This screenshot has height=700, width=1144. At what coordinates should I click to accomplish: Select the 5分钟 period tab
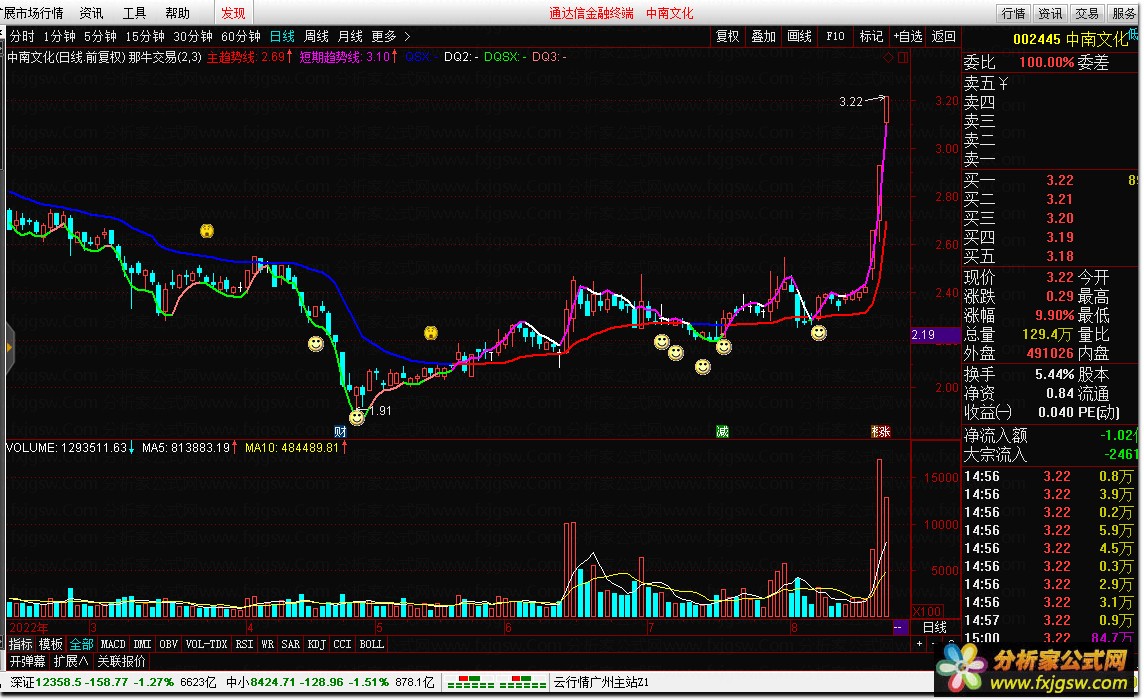[x=100, y=36]
